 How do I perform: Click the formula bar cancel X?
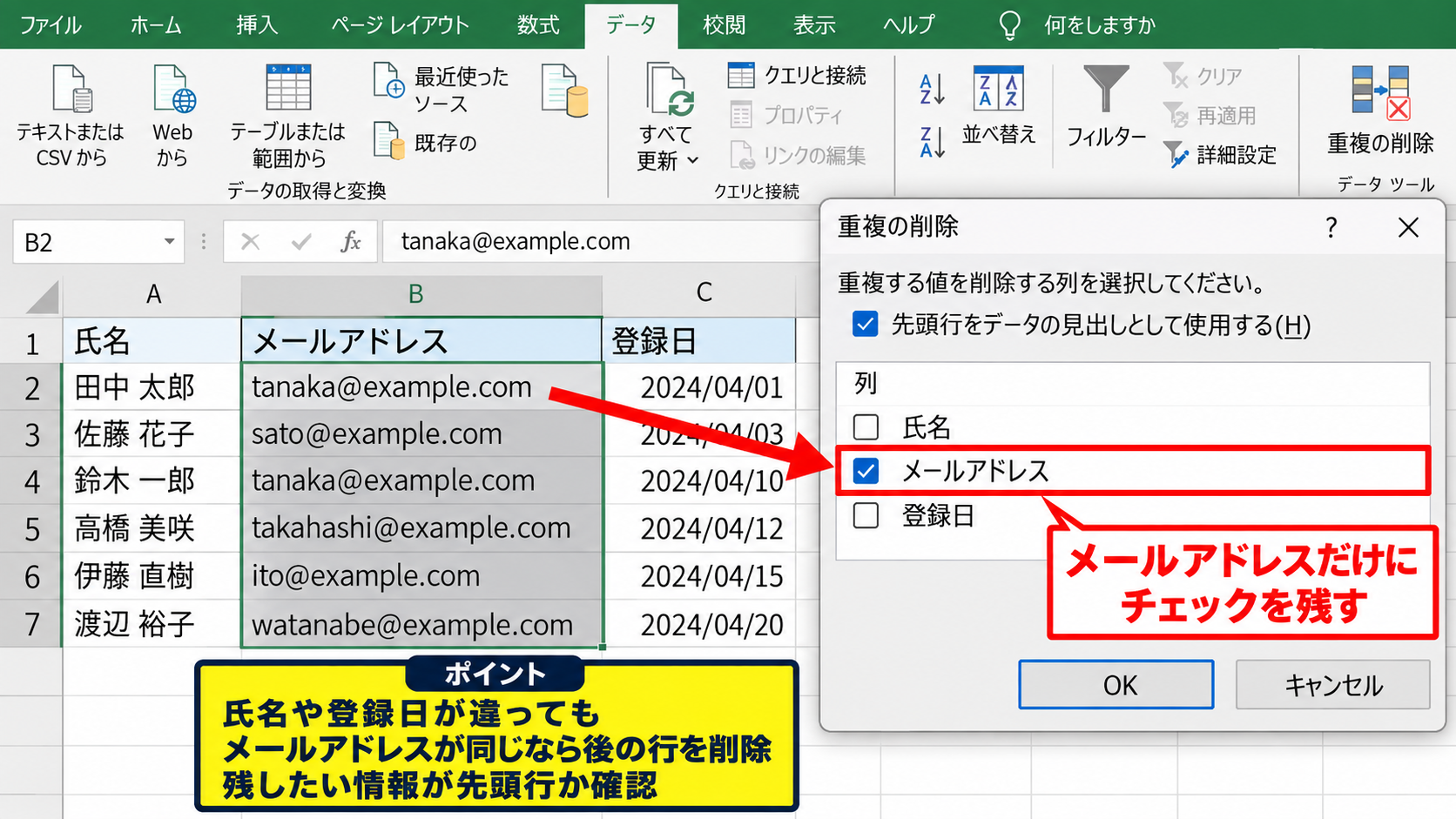click(250, 241)
